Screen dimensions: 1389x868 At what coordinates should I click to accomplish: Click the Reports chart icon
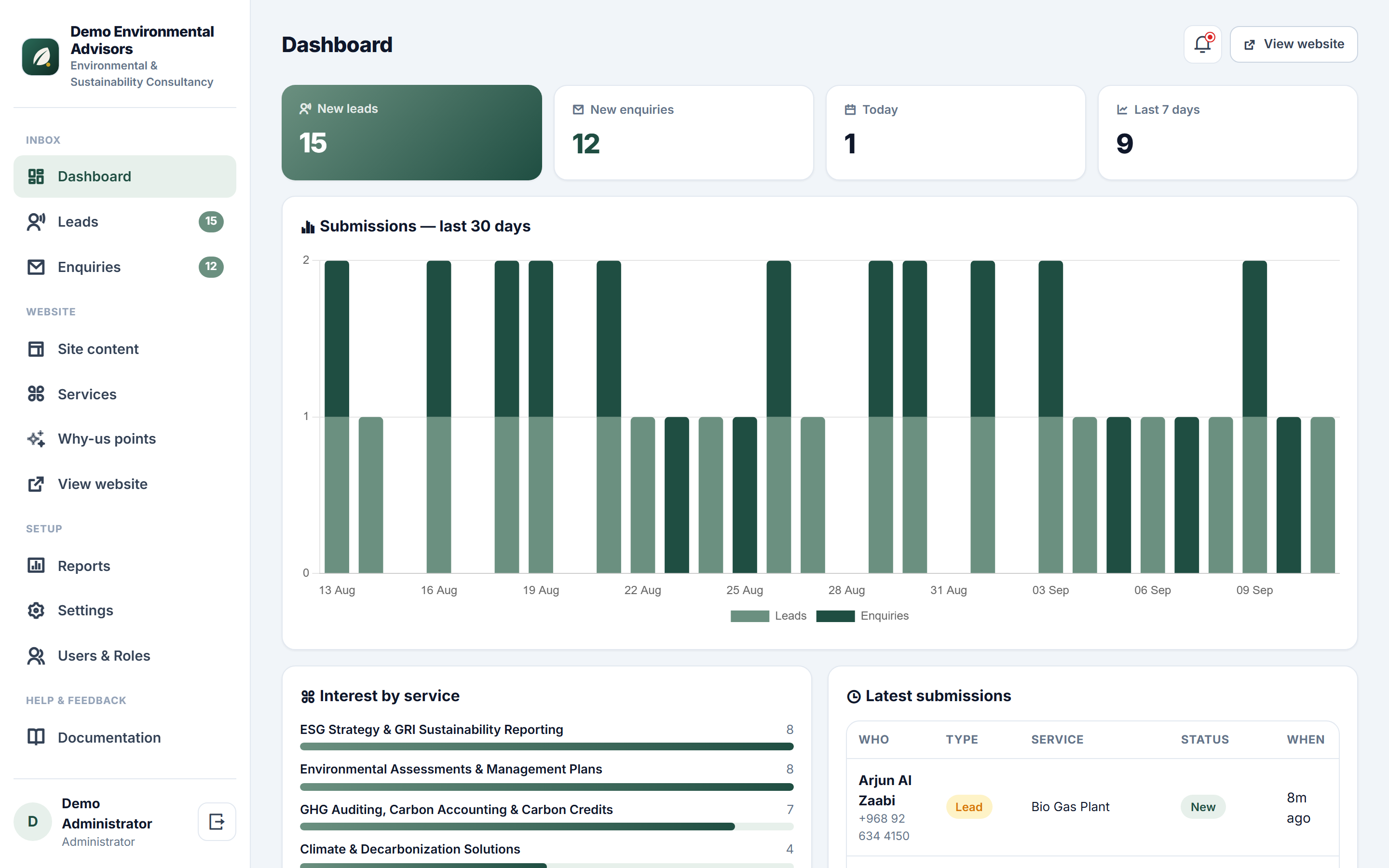pyautogui.click(x=36, y=566)
